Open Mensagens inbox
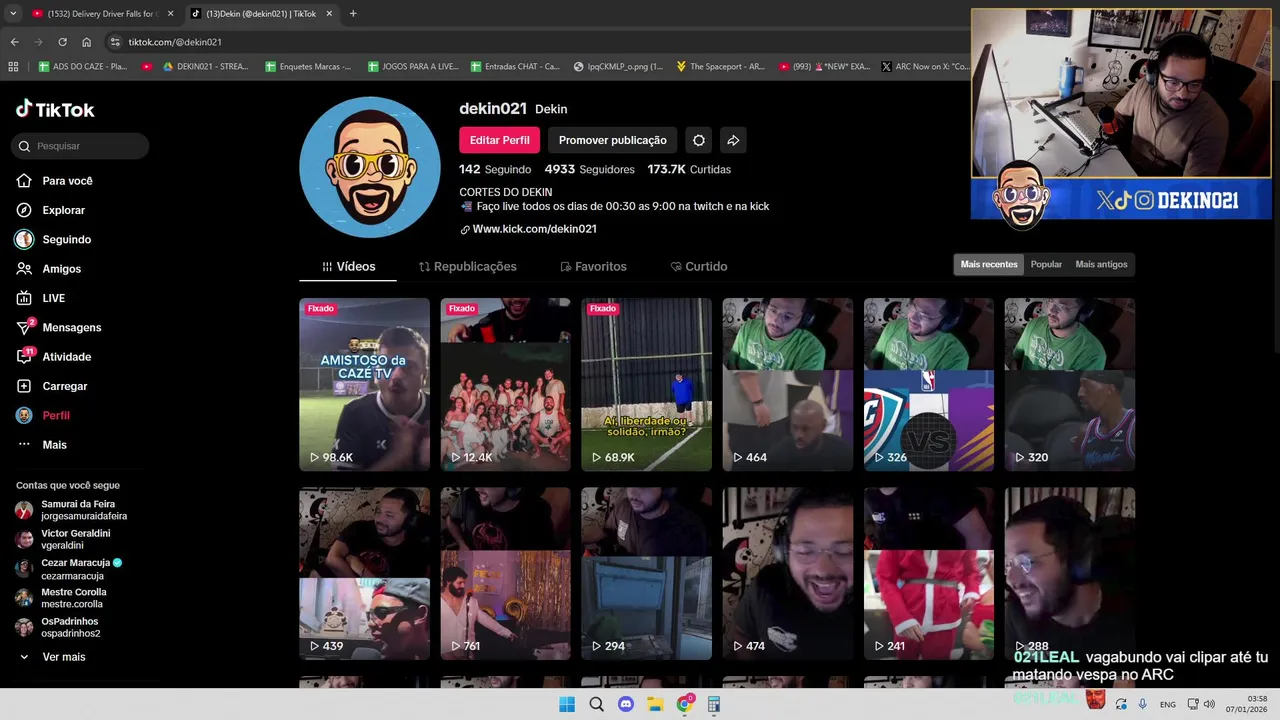This screenshot has height=720, width=1280. [59, 328]
